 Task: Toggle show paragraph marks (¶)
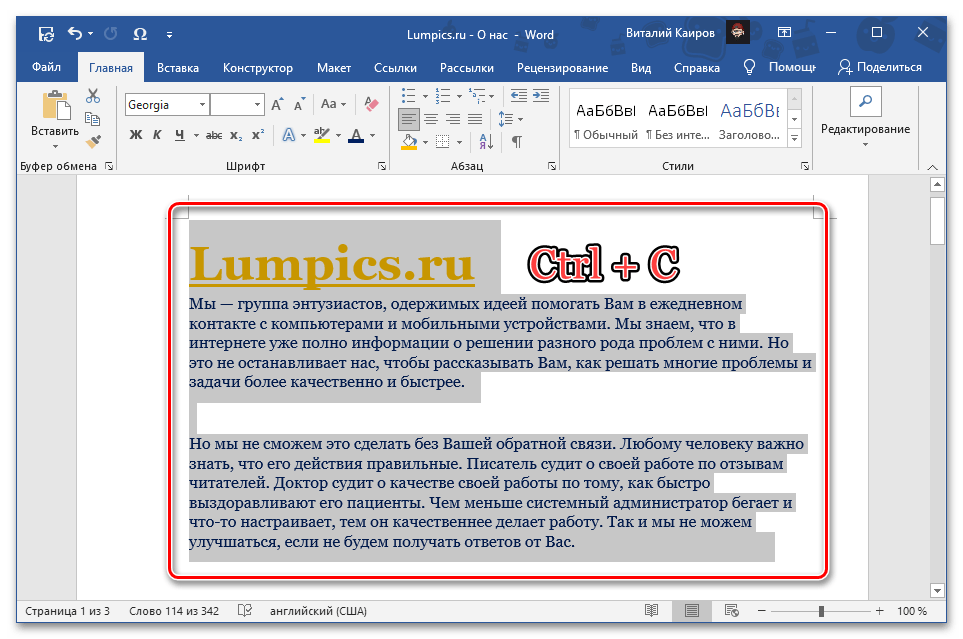pyautogui.click(x=517, y=142)
